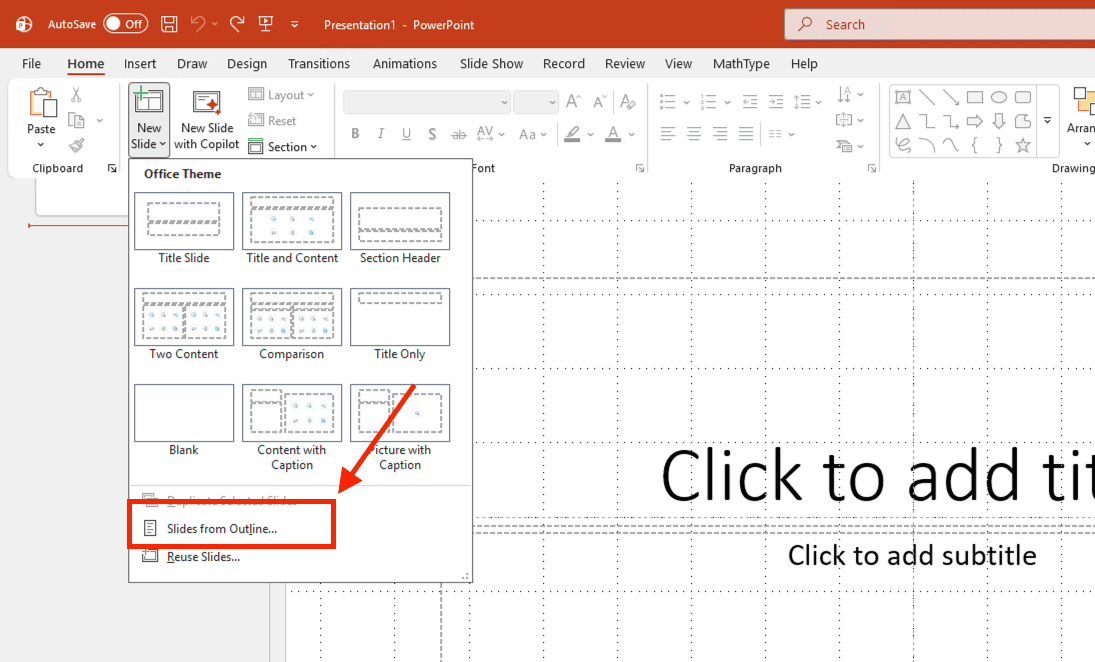This screenshot has width=1095, height=662.
Task: Switch to the MathType tab
Action: click(741, 64)
